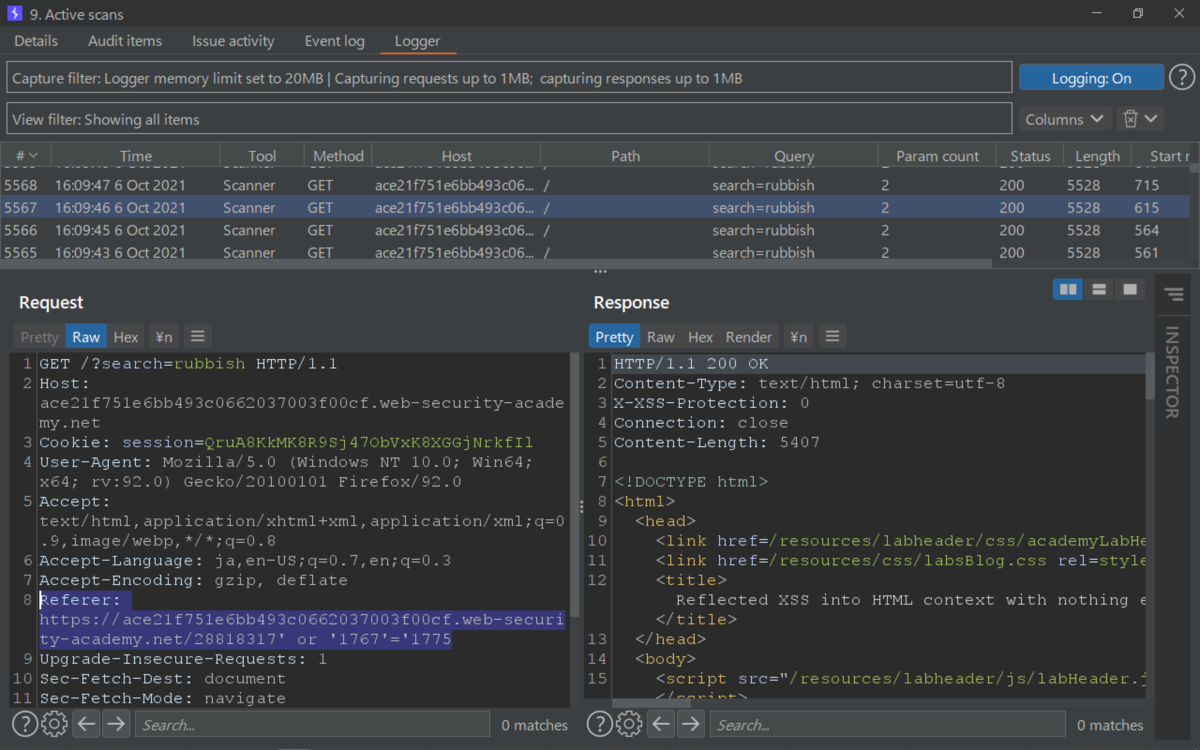Sort by the Time column header
This screenshot has height=750, width=1200.
click(135, 156)
